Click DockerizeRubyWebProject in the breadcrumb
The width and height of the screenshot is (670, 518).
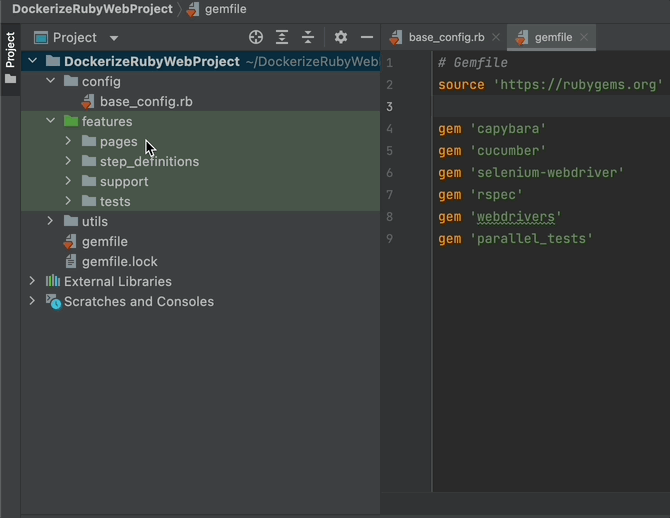pos(92,9)
